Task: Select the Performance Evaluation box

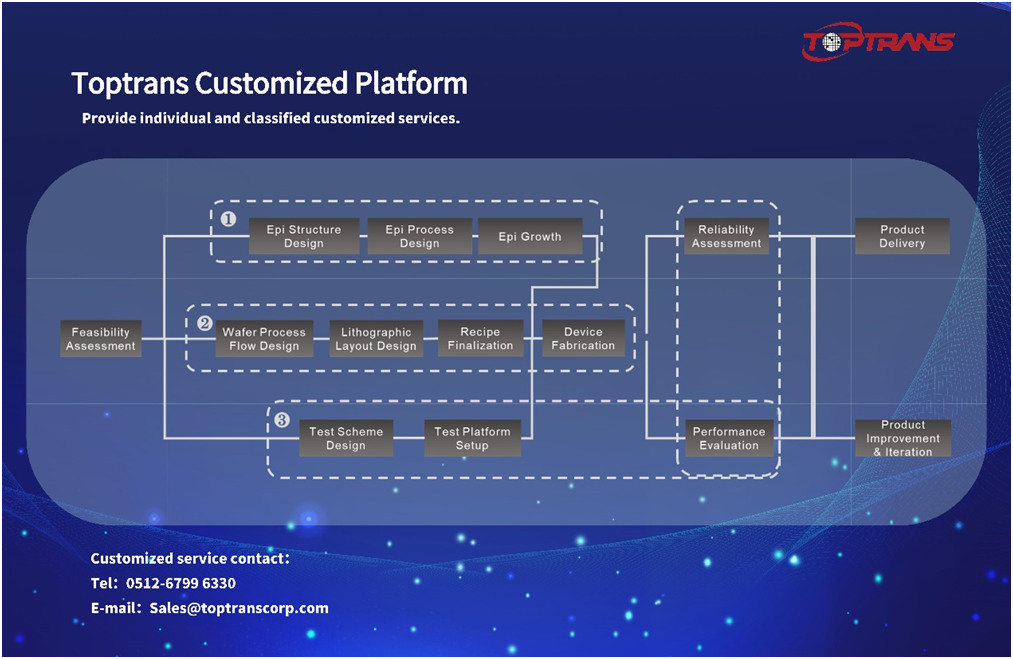Action: coord(728,438)
